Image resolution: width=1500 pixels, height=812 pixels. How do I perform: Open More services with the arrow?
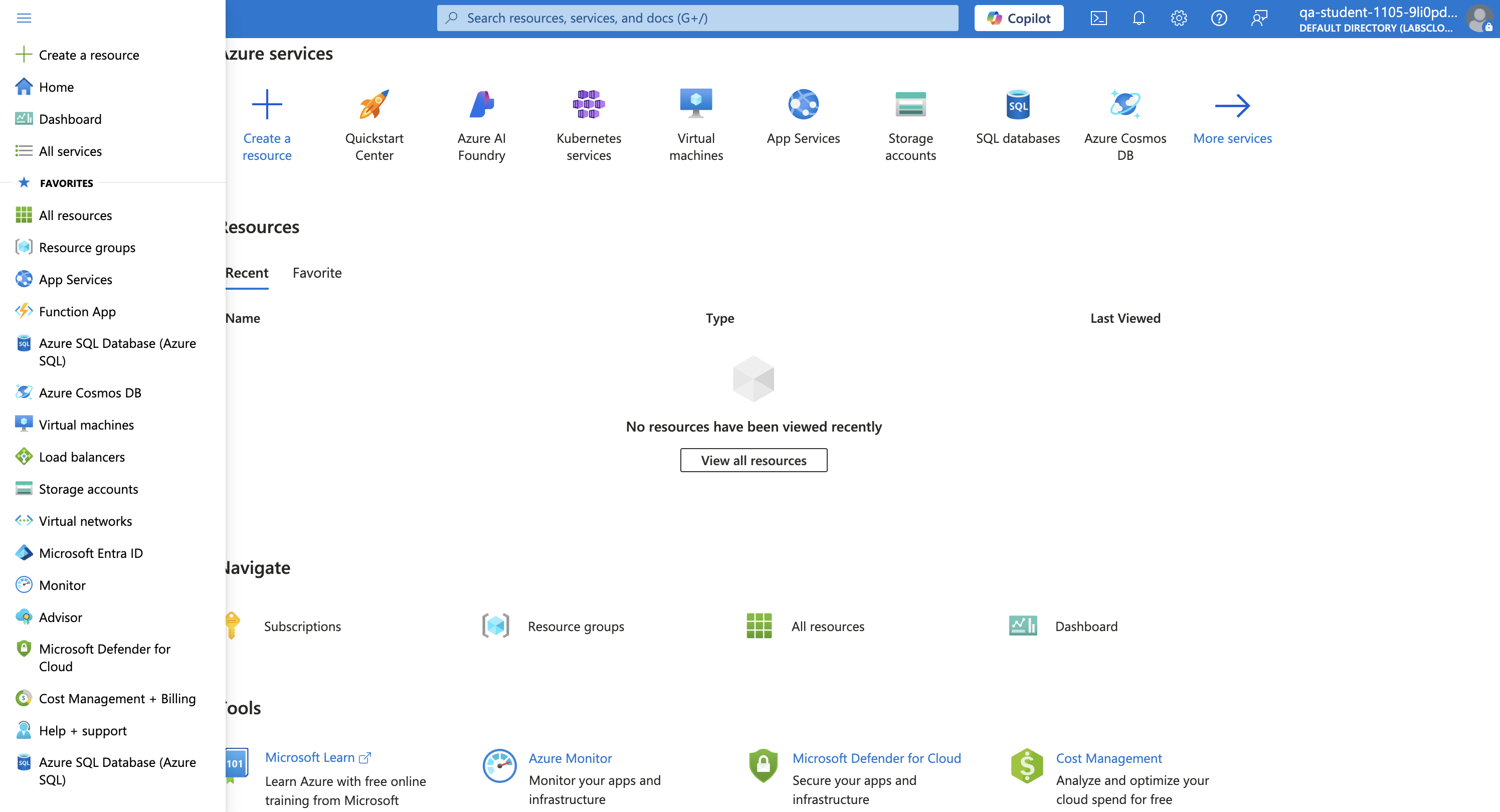click(x=1232, y=116)
